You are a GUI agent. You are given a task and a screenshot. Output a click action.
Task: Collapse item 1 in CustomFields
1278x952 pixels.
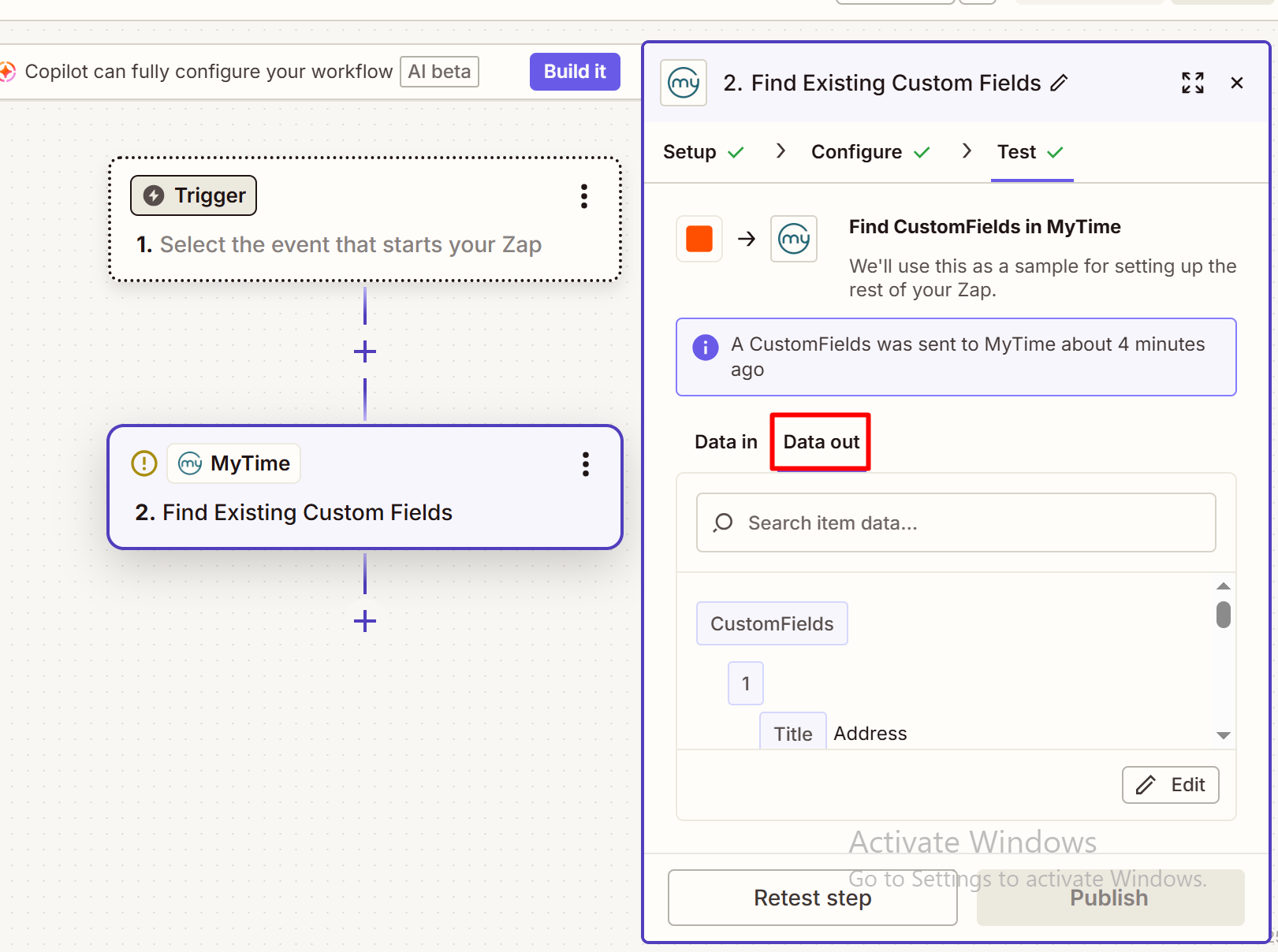click(746, 683)
